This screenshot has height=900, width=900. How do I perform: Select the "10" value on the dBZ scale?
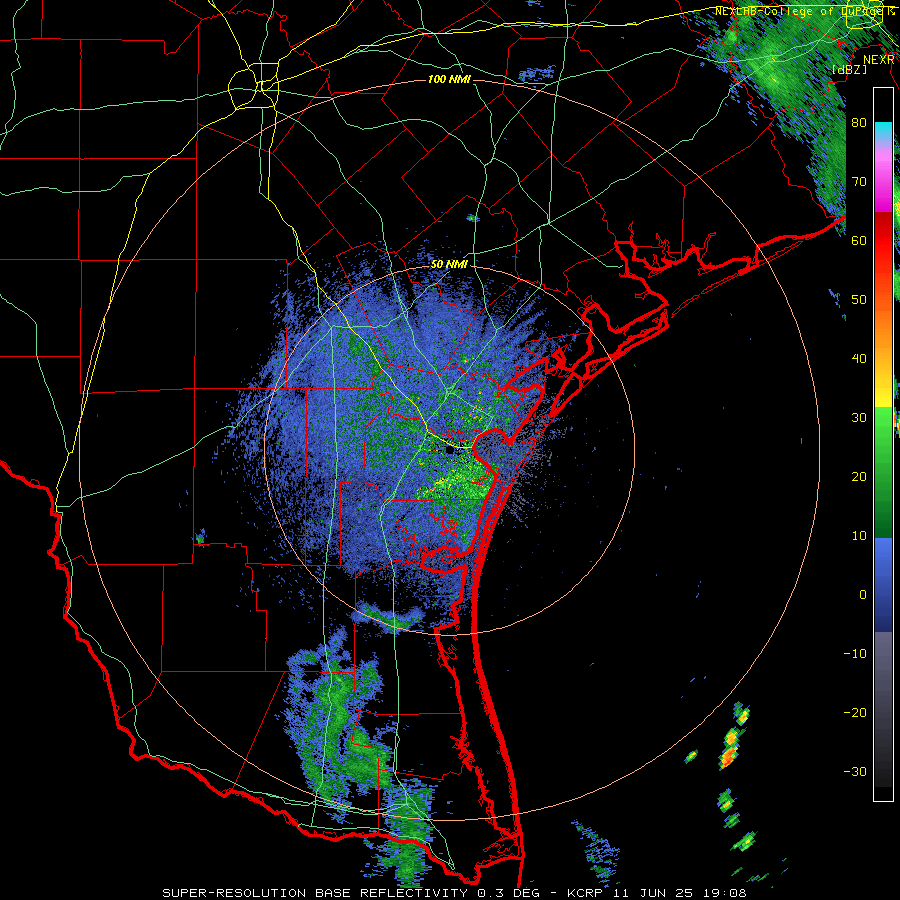coord(859,536)
